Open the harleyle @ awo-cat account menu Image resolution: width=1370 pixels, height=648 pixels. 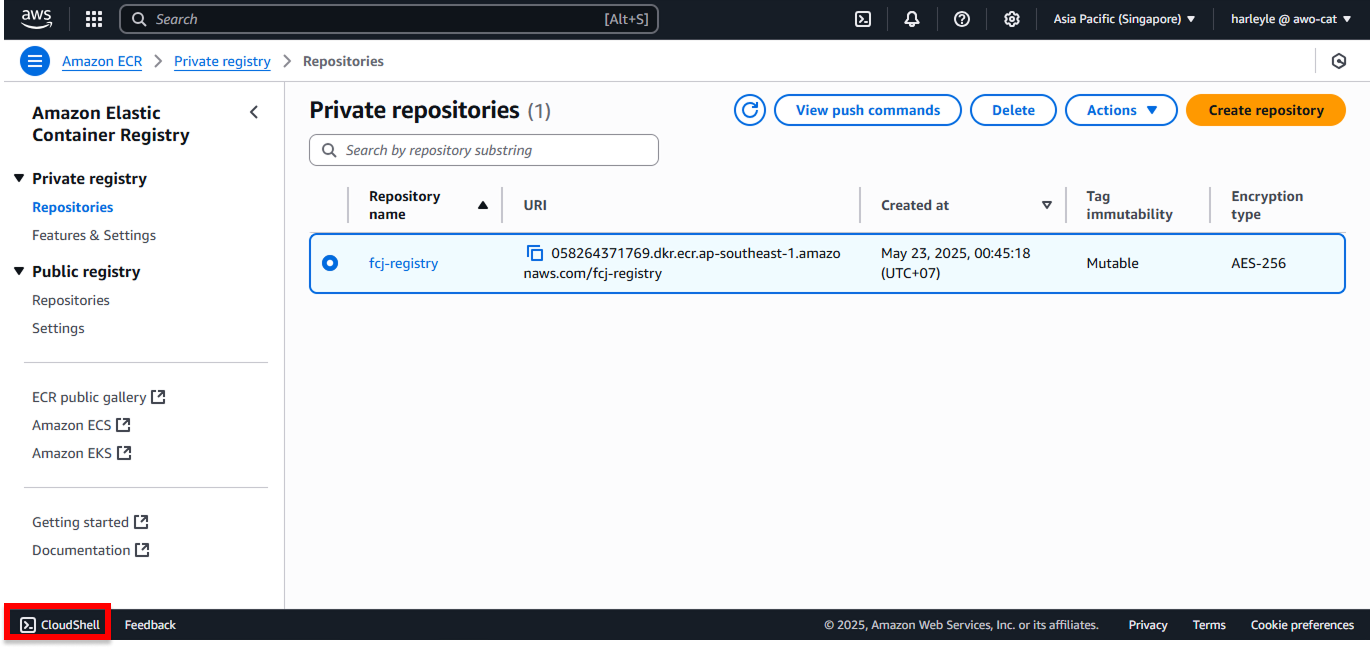tap(1291, 19)
